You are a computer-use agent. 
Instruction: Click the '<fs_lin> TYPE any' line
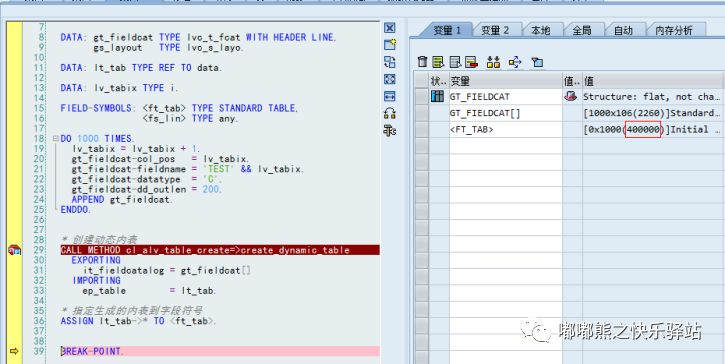pos(190,118)
